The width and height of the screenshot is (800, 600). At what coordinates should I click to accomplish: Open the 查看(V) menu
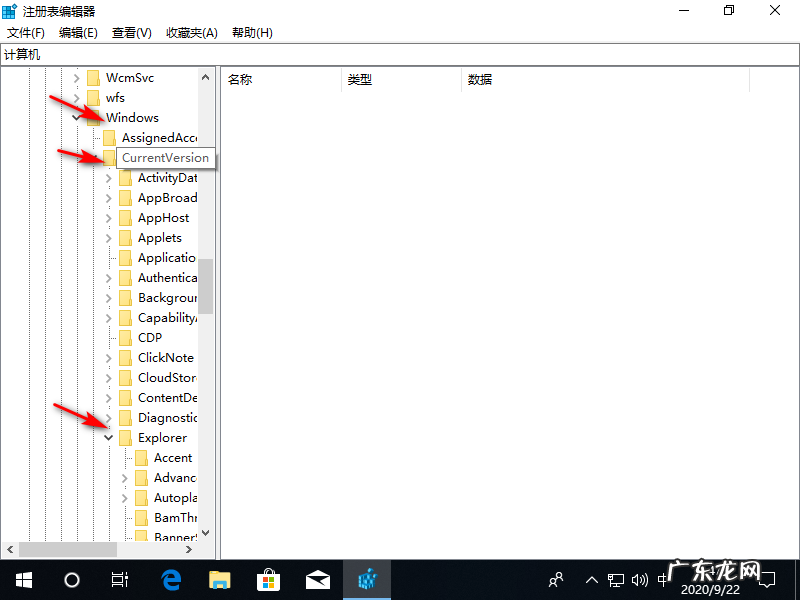pyautogui.click(x=131, y=32)
